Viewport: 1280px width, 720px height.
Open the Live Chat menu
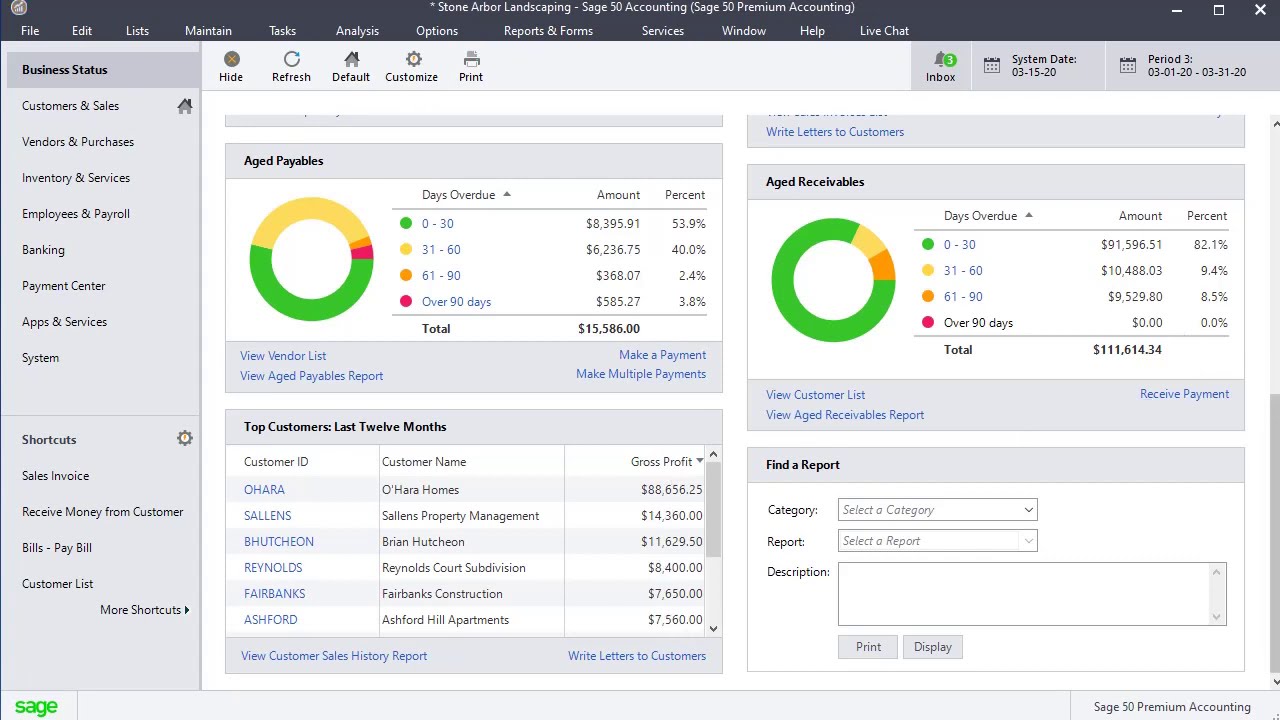click(x=884, y=31)
